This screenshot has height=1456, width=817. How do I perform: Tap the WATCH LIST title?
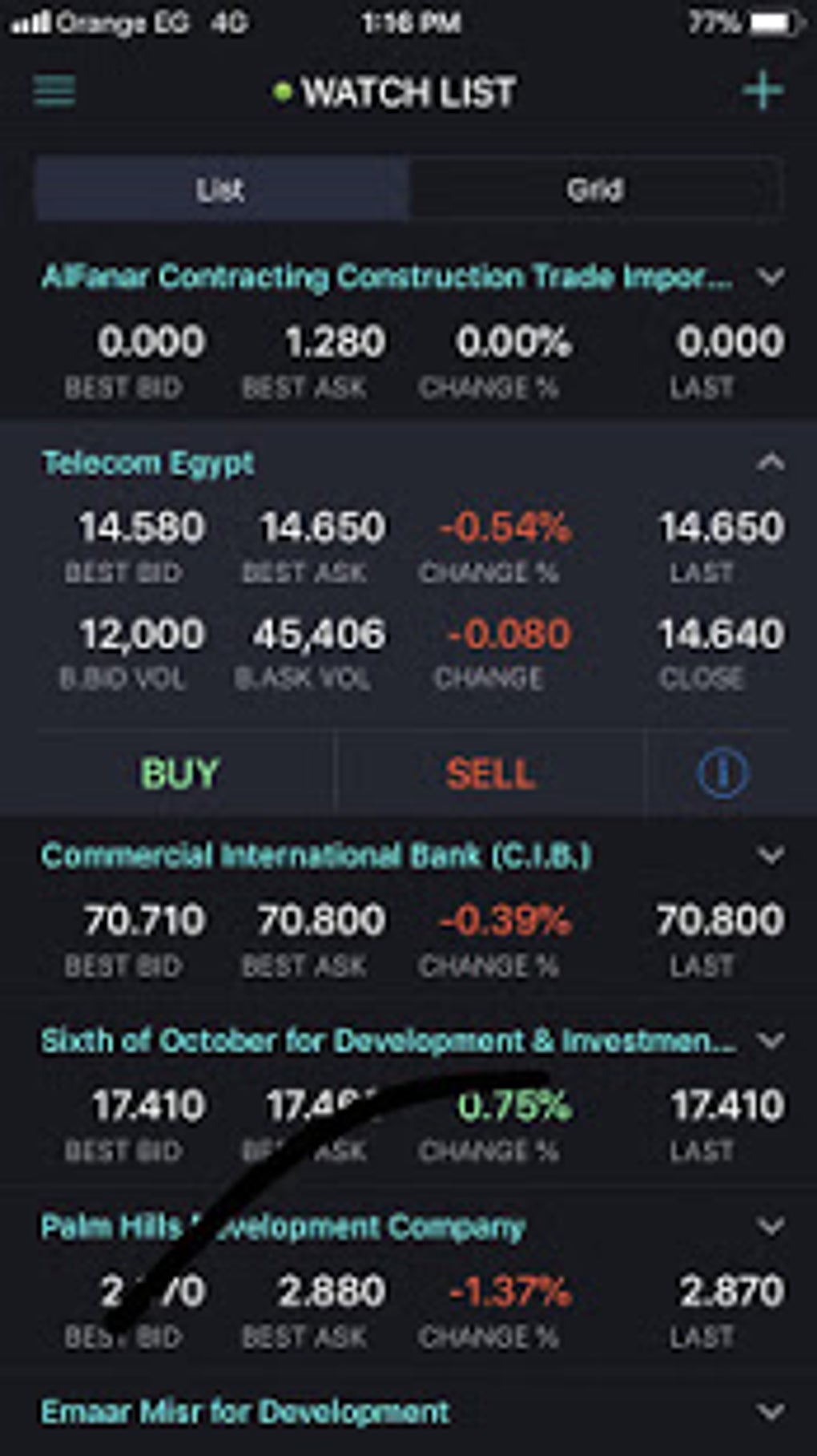408,92
